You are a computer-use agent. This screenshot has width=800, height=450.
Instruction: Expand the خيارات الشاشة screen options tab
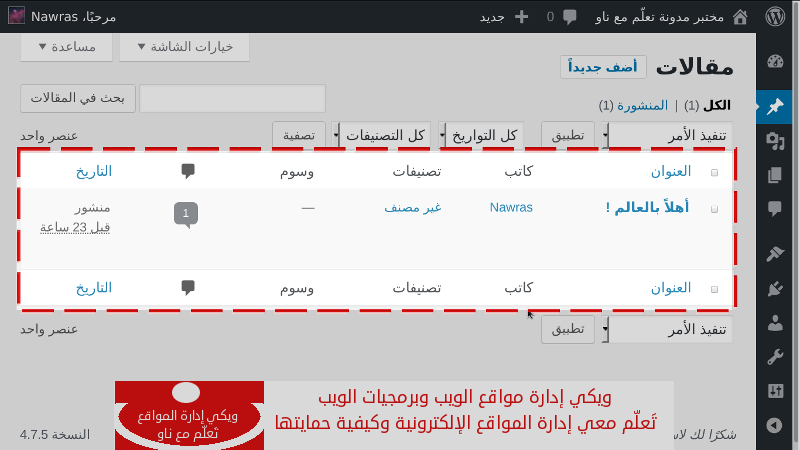pos(184,47)
